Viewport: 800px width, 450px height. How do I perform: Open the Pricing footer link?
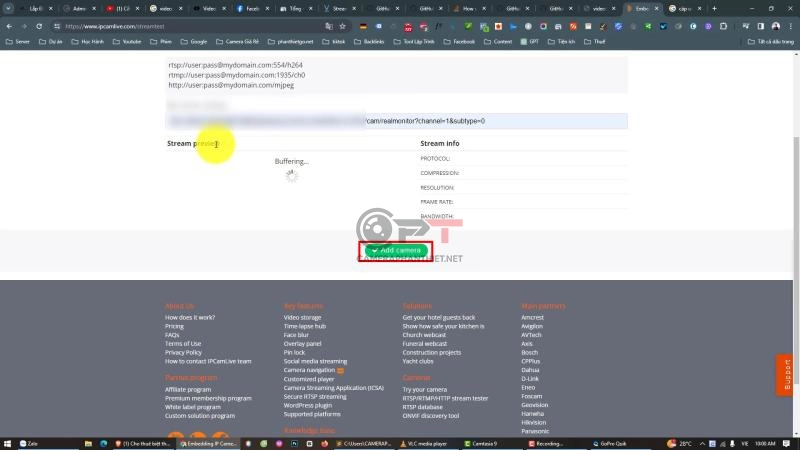coord(174,326)
